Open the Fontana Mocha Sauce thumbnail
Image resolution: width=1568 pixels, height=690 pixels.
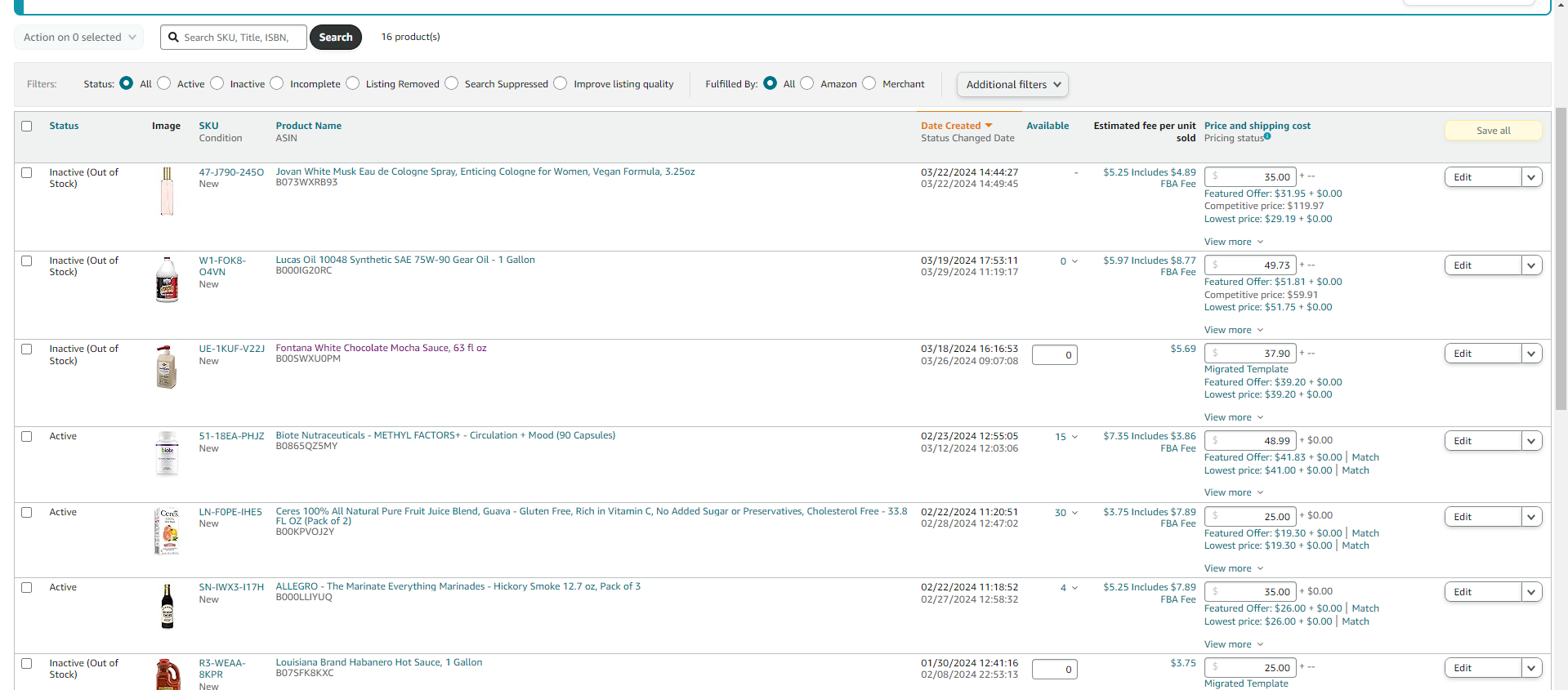[x=167, y=367]
